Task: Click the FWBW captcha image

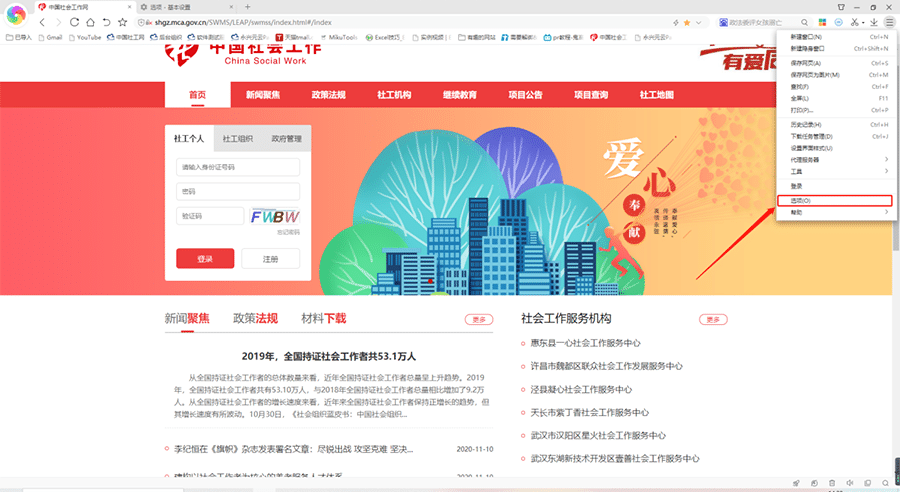Action: (x=275, y=216)
